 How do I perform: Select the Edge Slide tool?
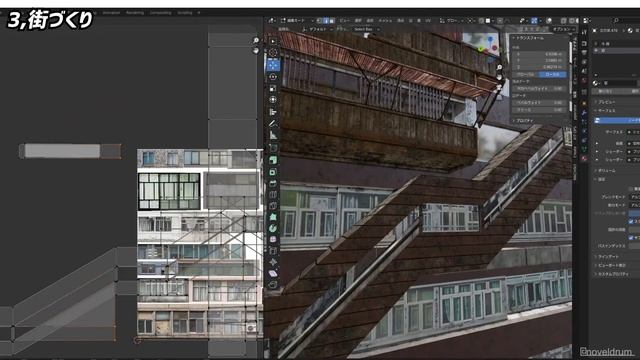[x=273, y=251]
